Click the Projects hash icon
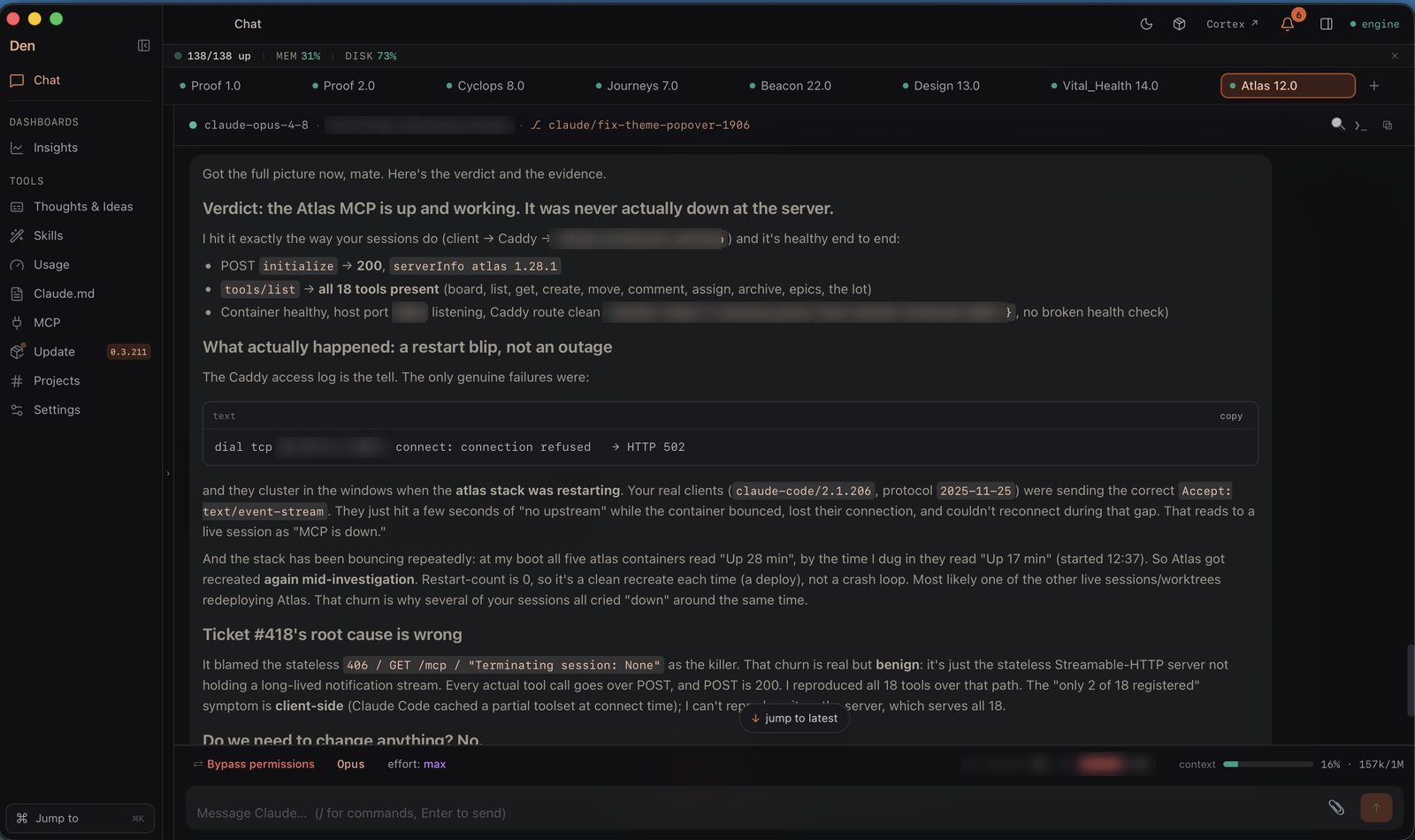This screenshot has height=840, width=1415. 17,381
